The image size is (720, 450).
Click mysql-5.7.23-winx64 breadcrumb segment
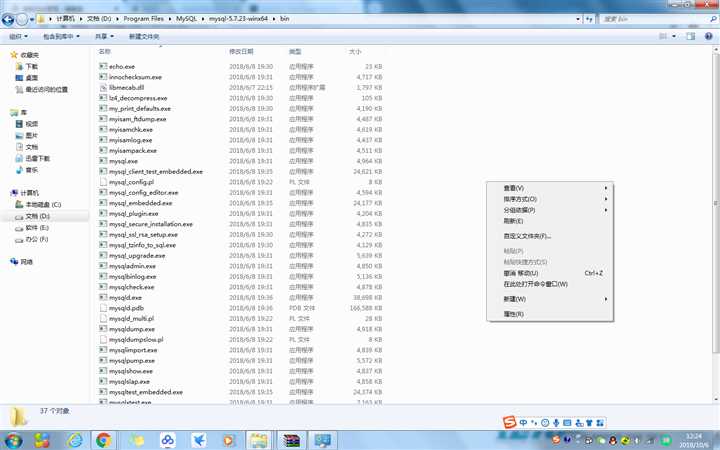tap(238, 19)
